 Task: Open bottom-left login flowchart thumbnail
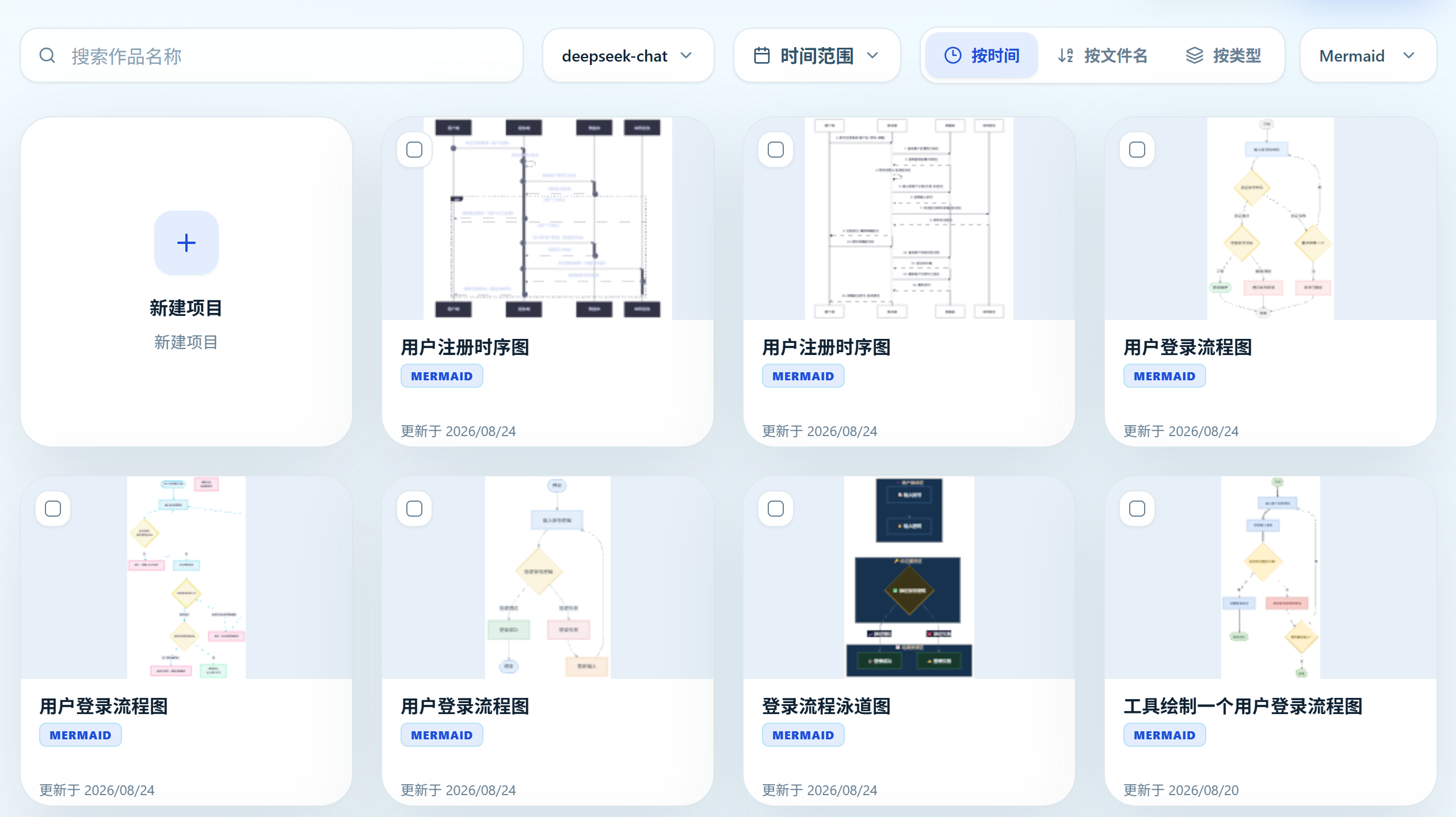tap(186, 578)
